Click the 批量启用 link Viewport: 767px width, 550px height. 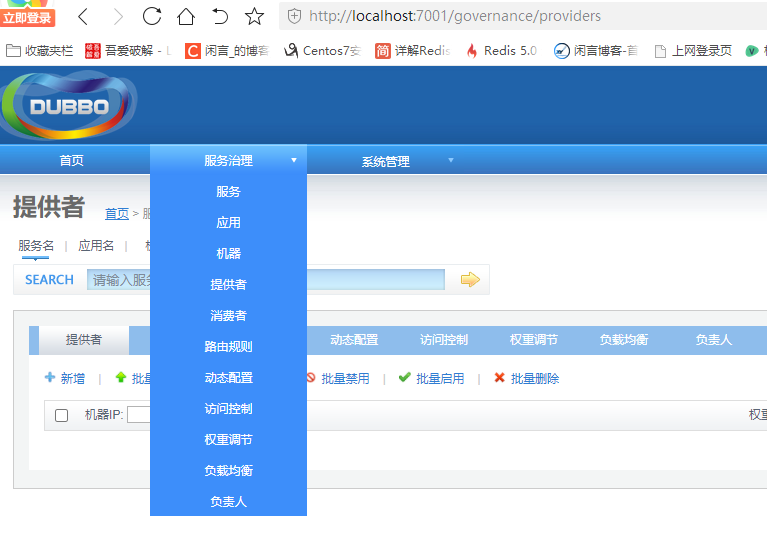tap(440, 378)
